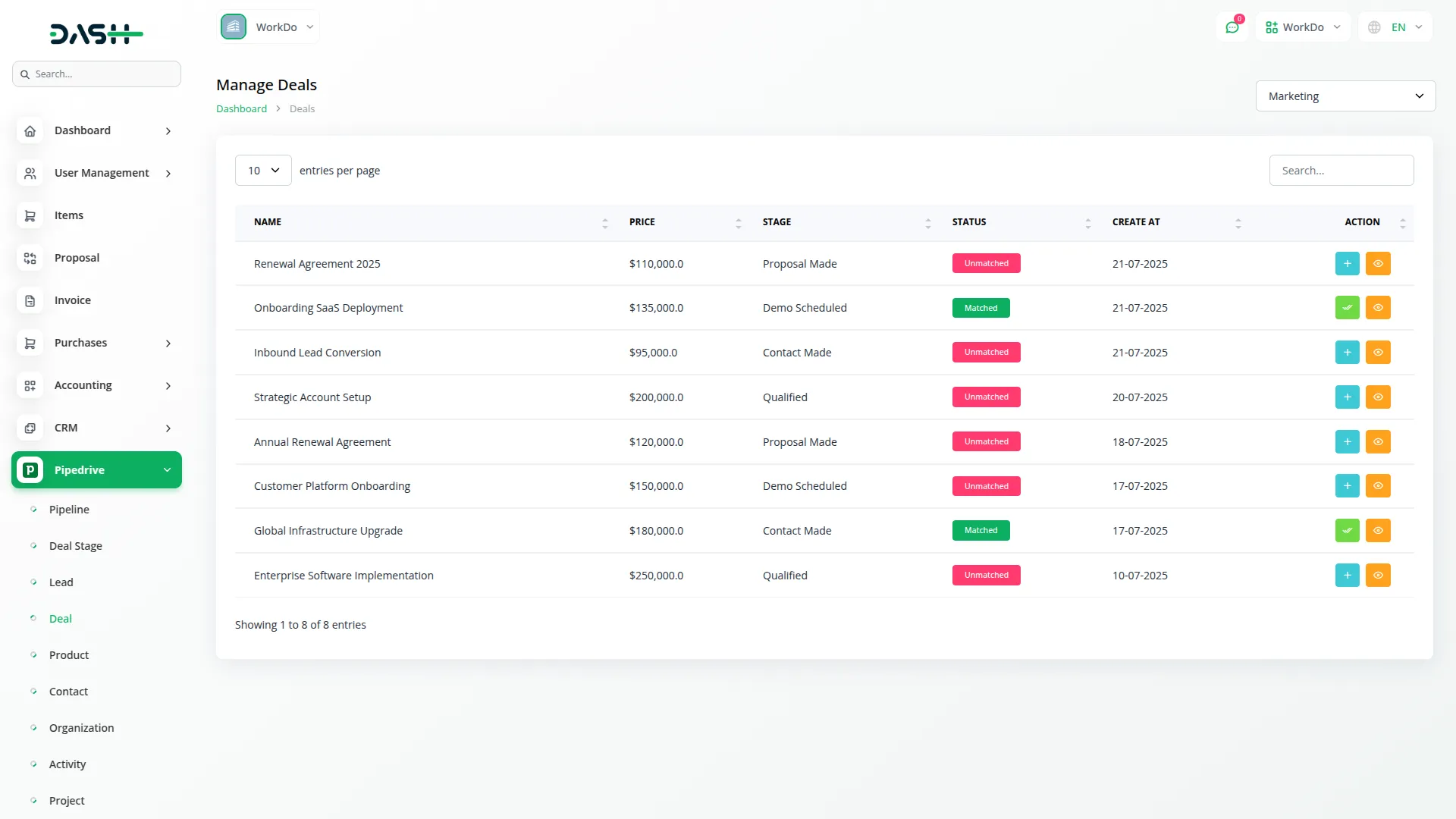Click the Items cart icon in sidebar

click(x=30, y=215)
